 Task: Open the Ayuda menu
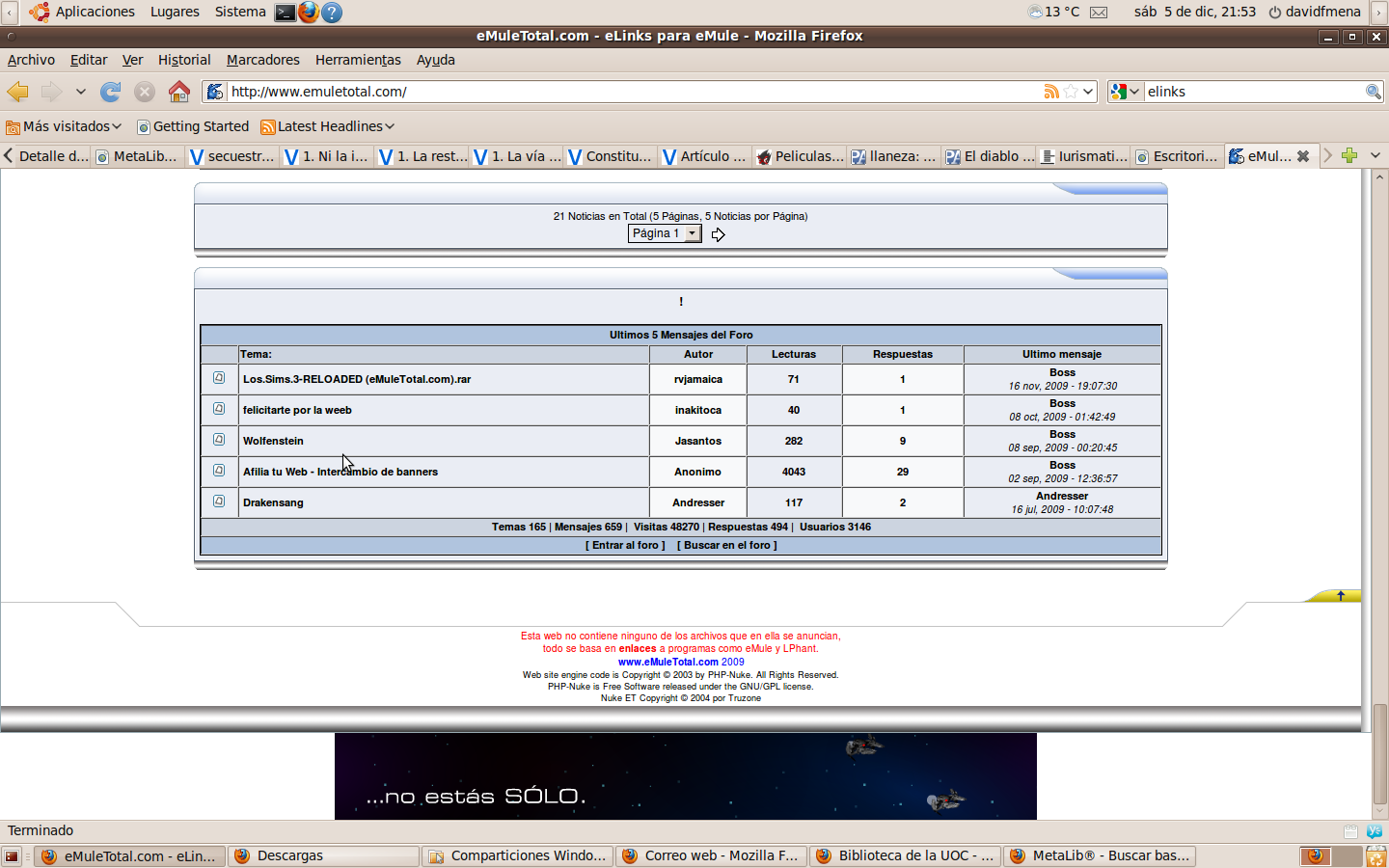click(x=436, y=60)
